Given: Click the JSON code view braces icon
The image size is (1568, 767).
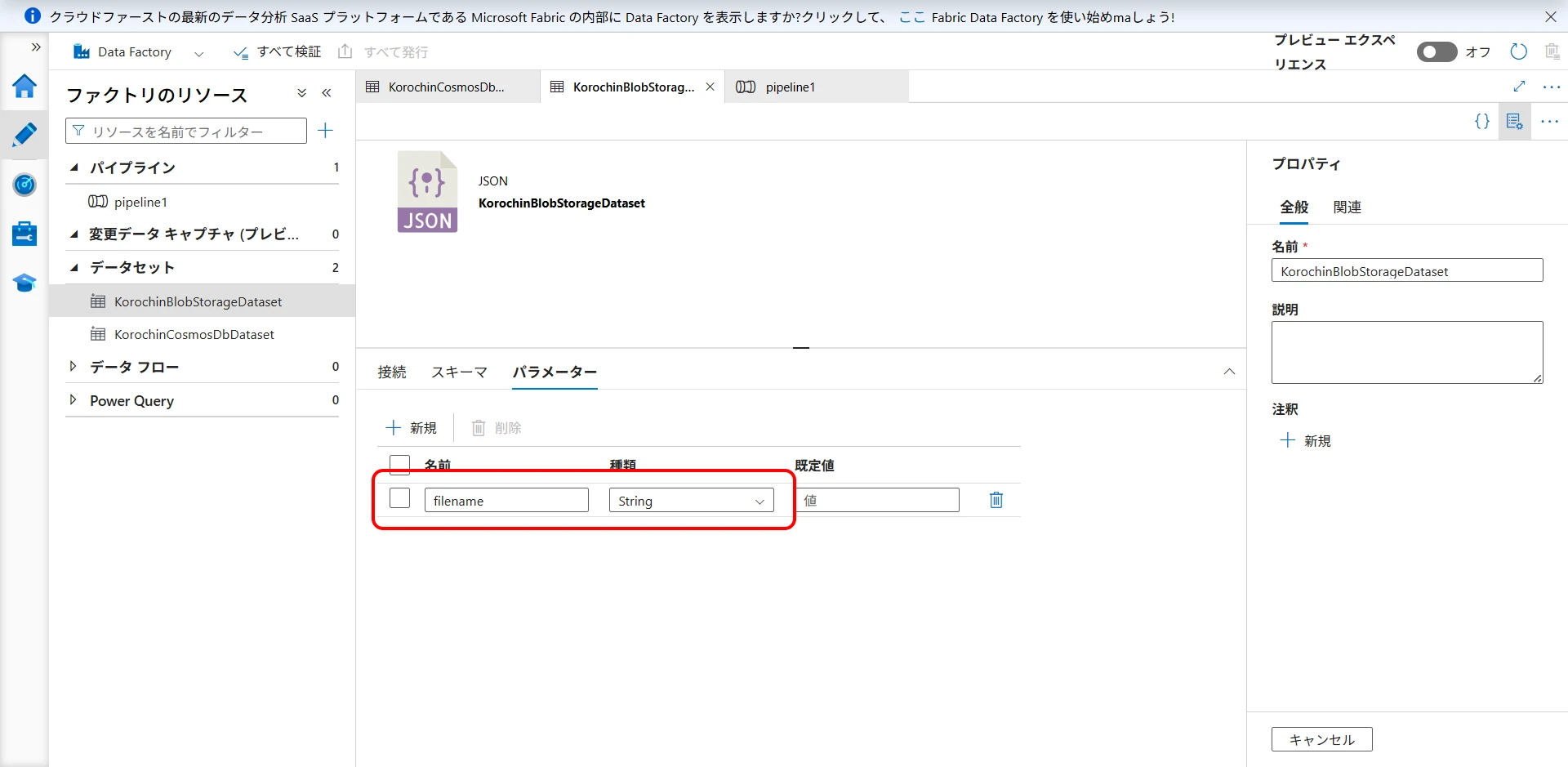Looking at the screenshot, I should click(1481, 122).
